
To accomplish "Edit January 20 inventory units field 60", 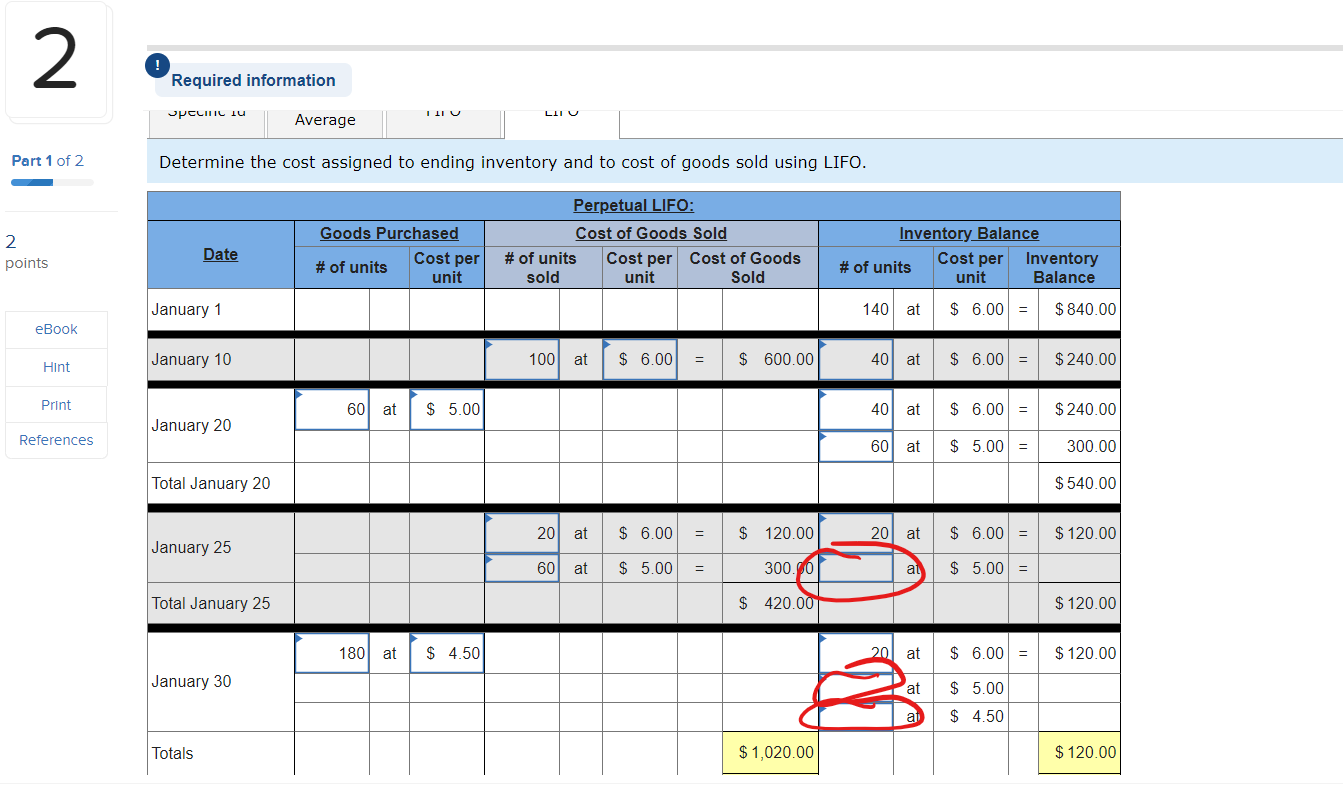I will 856,446.
